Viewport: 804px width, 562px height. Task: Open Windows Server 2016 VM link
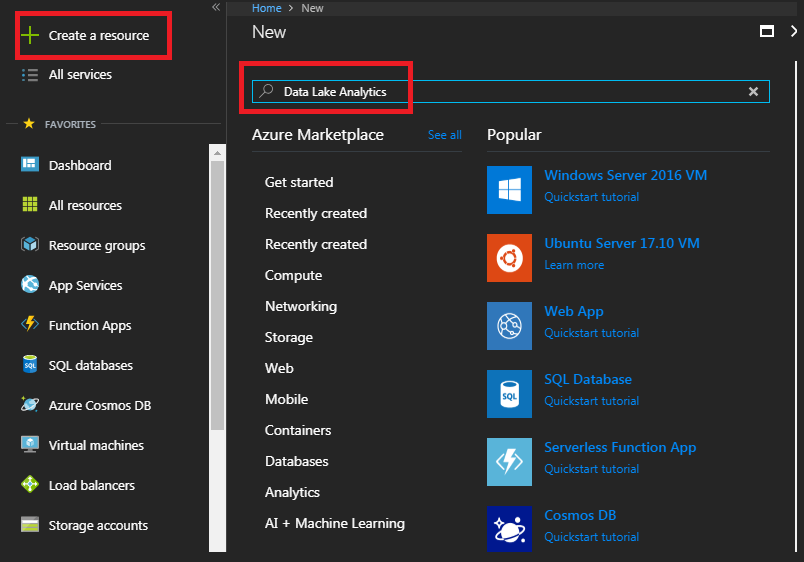tap(626, 175)
